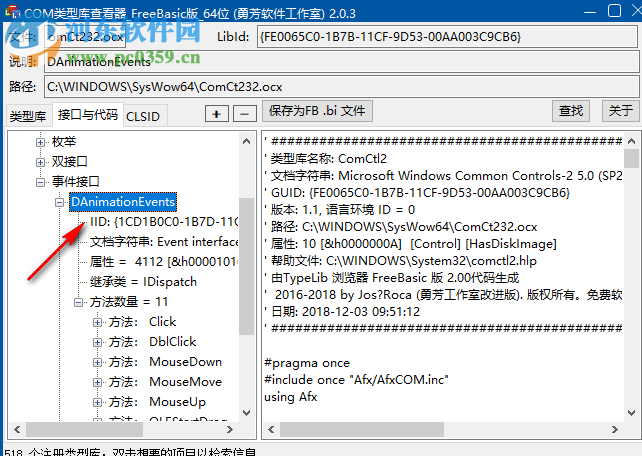Click the 类型库名称: ComCtl2 code line
This screenshot has width=642, height=456.
click(326, 158)
